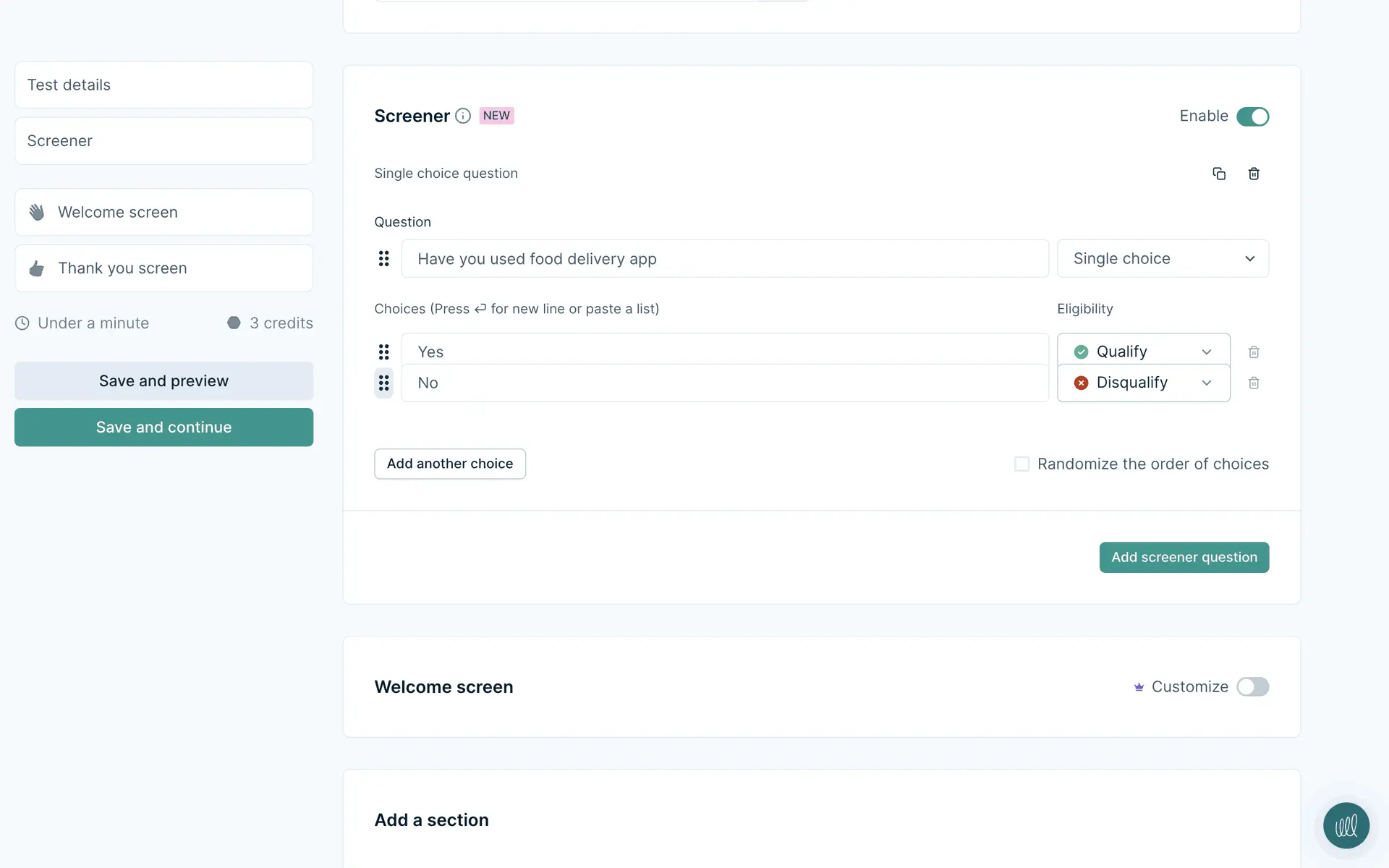Image resolution: width=1389 pixels, height=868 pixels.
Task: Open the Single choice question type dropdown
Action: pos(1163,259)
